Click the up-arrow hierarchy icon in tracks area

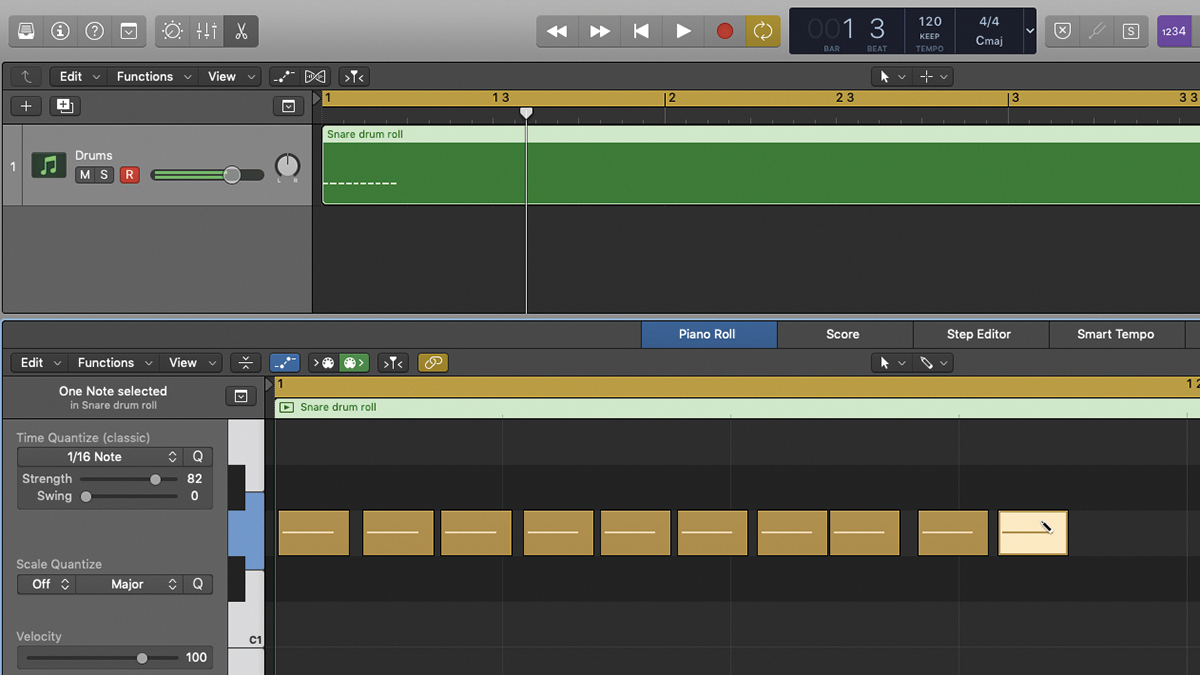point(26,76)
